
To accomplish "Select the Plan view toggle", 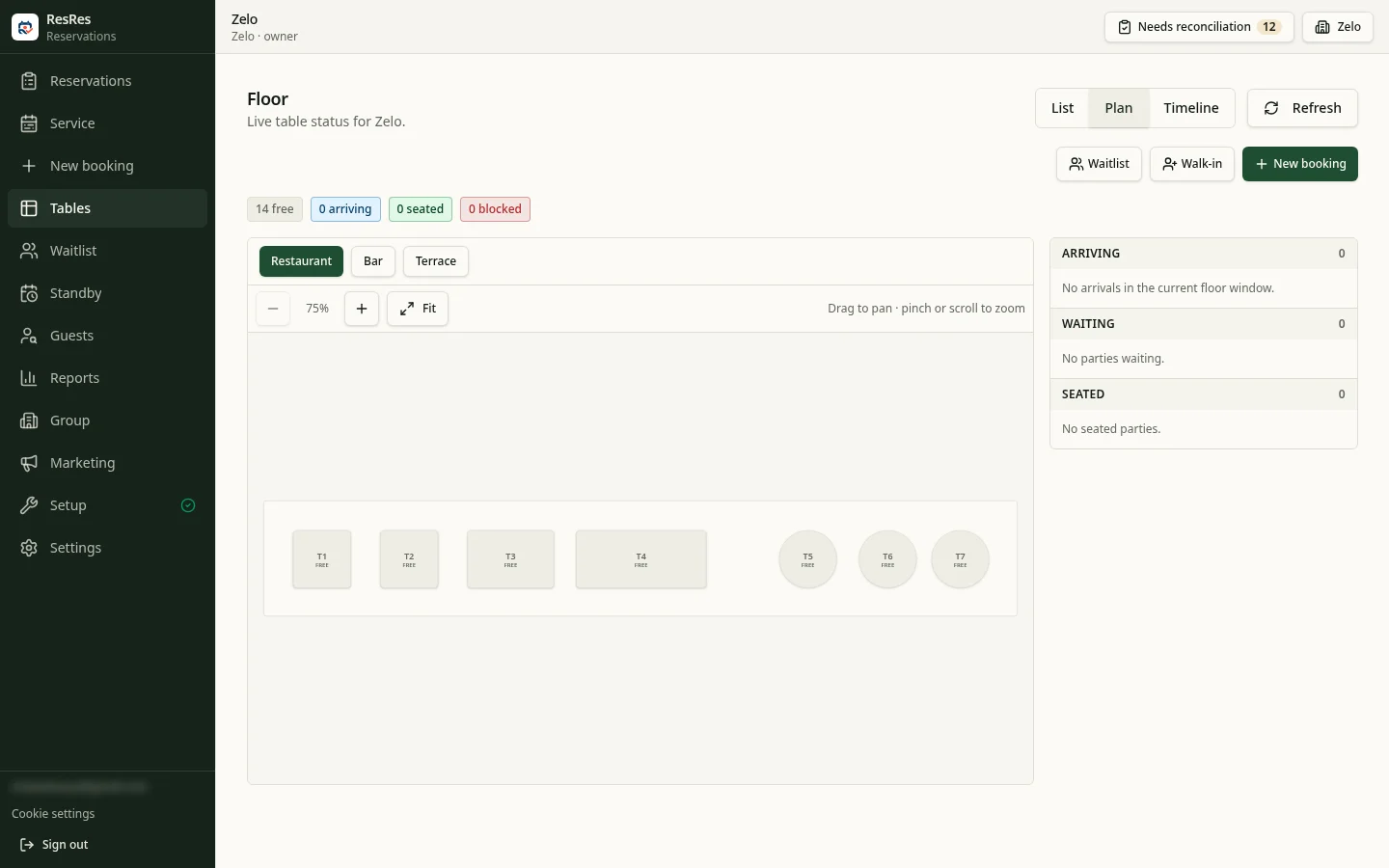I will coord(1119,108).
